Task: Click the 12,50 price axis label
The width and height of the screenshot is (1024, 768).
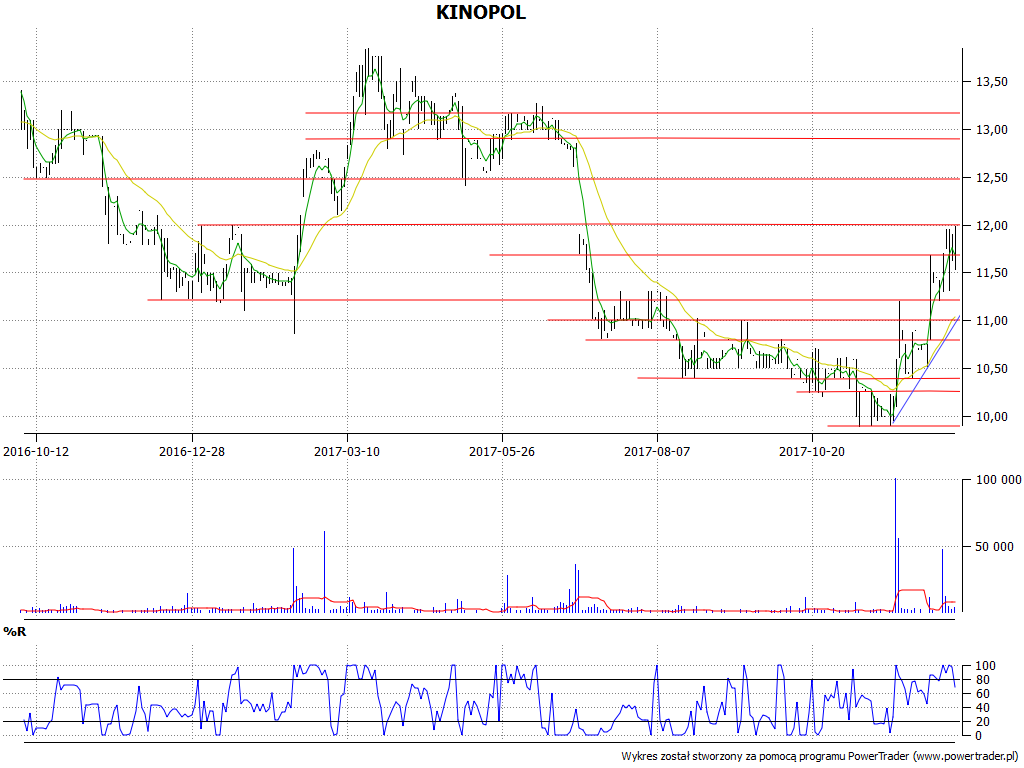Action: point(992,178)
